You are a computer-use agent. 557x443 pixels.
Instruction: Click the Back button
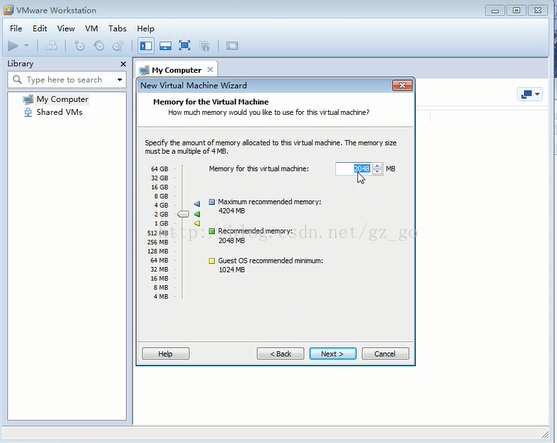pos(280,354)
